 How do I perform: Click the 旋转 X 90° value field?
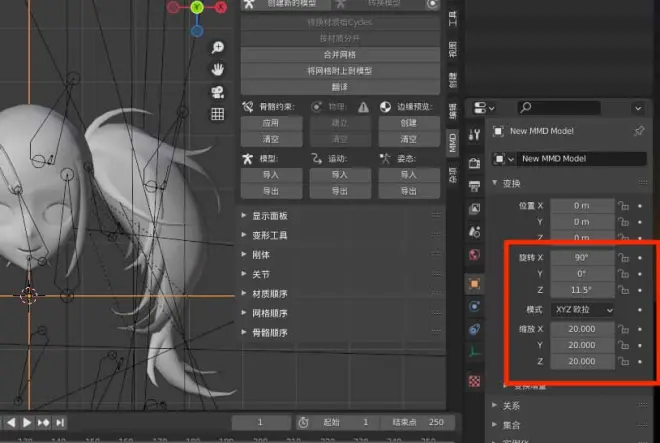click(x=582, y=258)
